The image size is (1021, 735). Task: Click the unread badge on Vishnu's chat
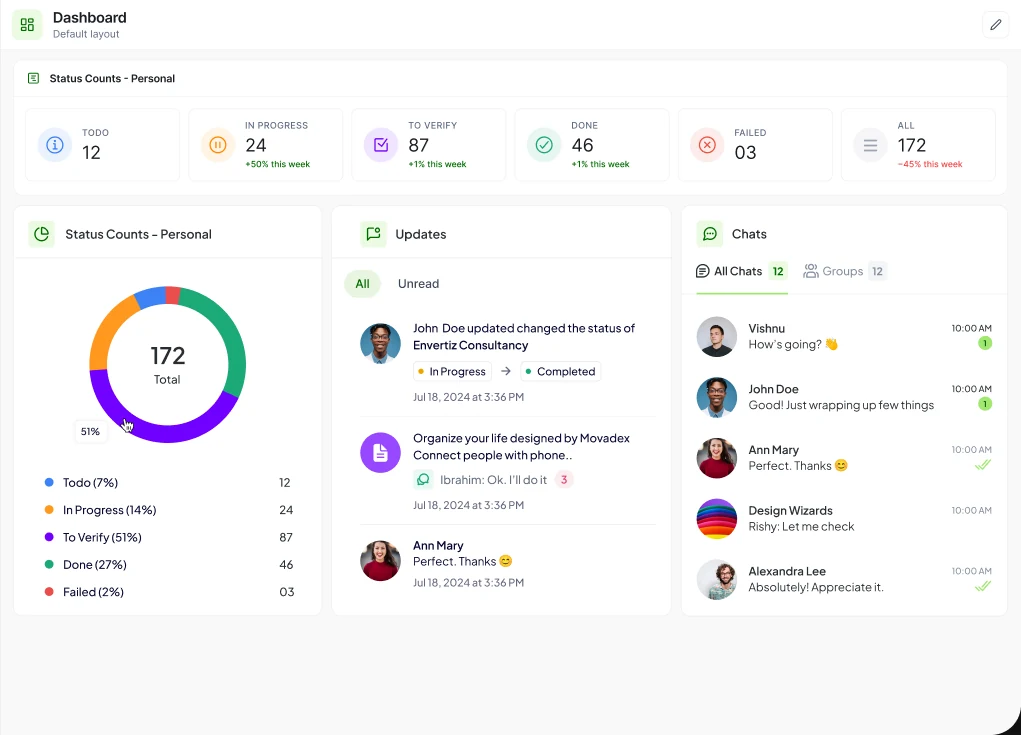pos(985,343)
